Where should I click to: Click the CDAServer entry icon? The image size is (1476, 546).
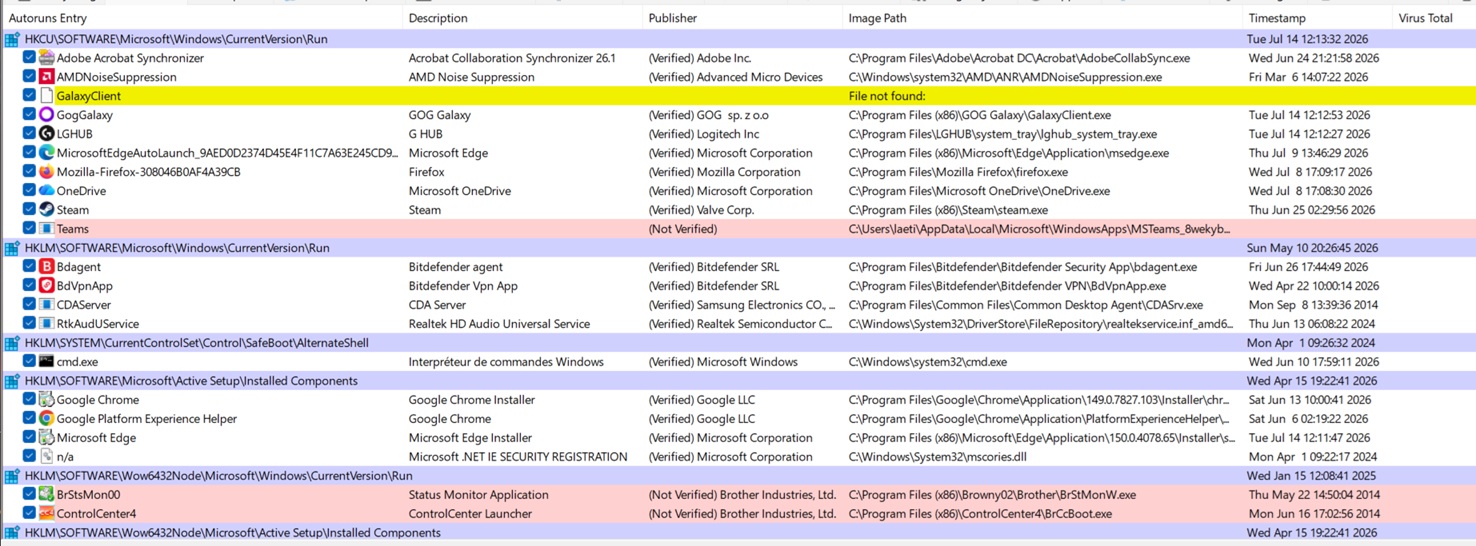tap(46, 305)
